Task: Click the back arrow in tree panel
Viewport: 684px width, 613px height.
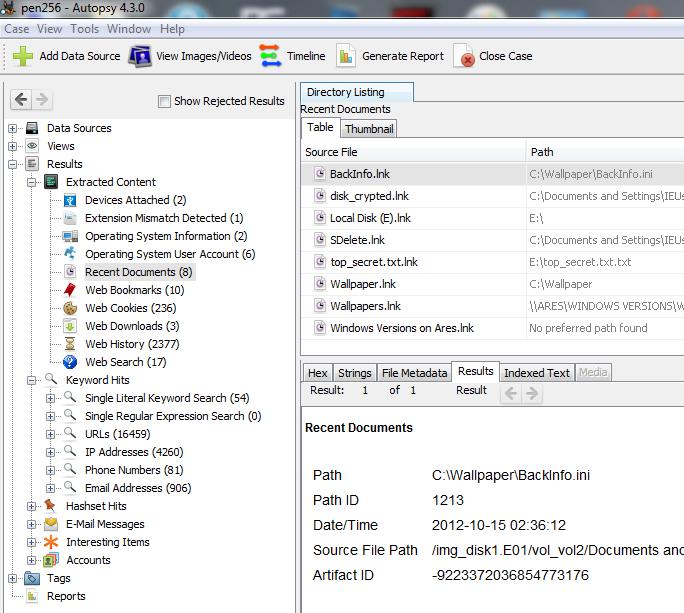Action: click(21, 100)
